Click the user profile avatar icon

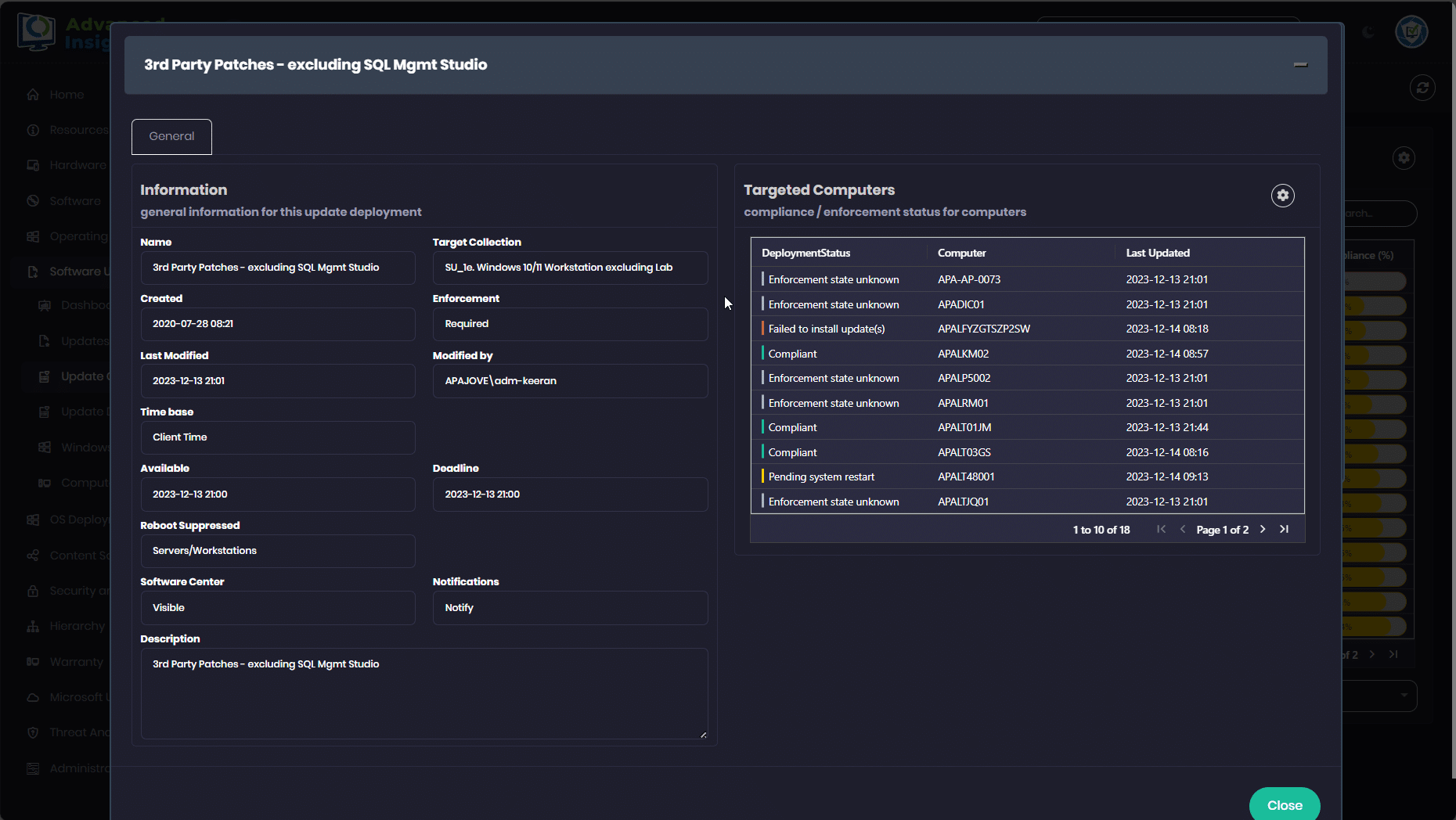click(x=1411, y=32)
